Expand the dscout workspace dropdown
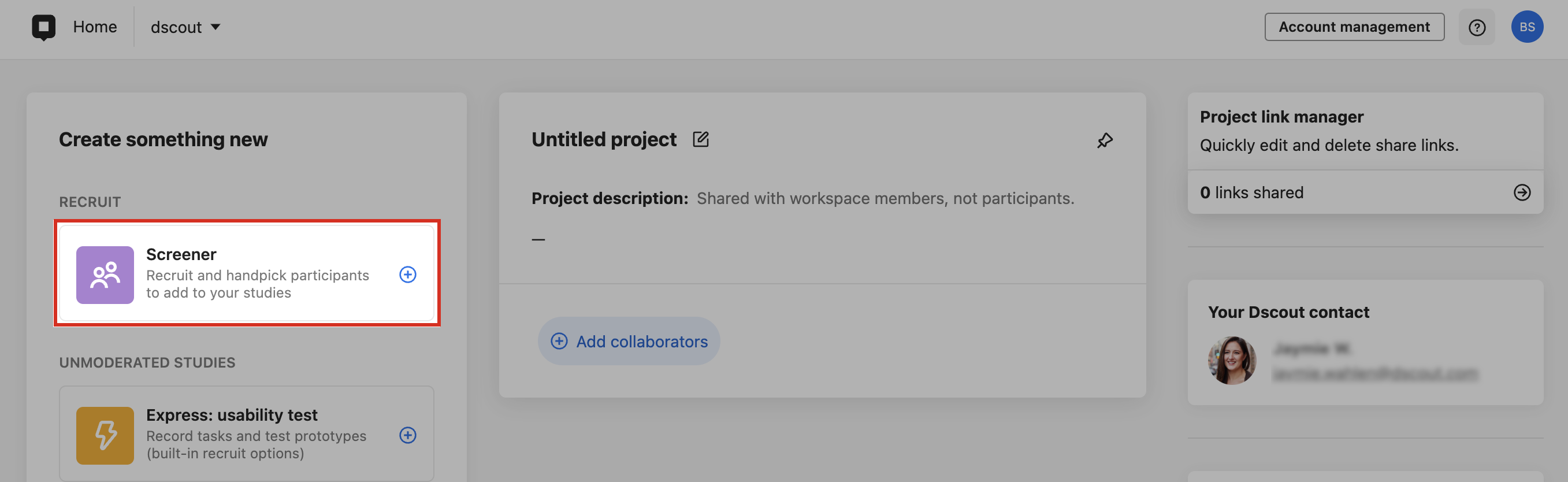This screenshot has width=1568, height=482. 185,27
